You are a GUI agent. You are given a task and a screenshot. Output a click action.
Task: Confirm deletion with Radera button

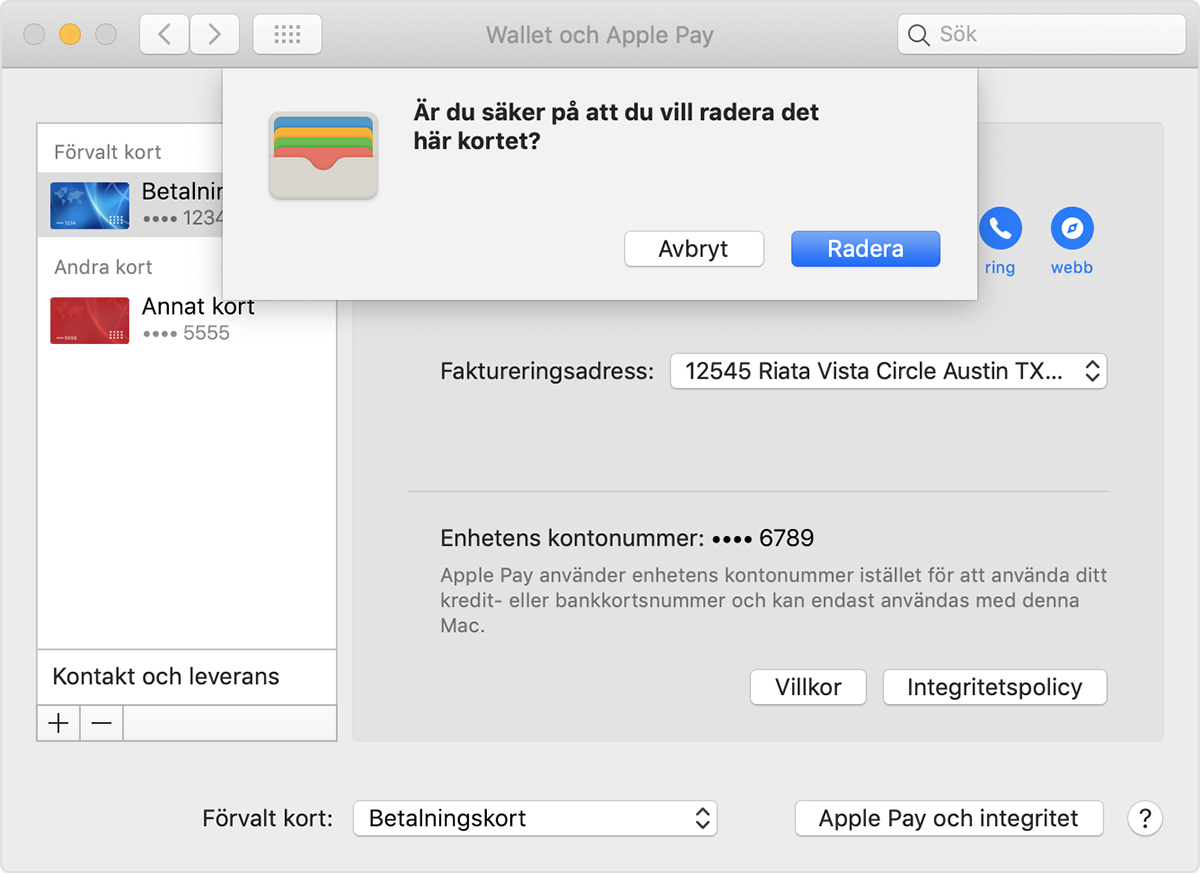click(866, 249)
